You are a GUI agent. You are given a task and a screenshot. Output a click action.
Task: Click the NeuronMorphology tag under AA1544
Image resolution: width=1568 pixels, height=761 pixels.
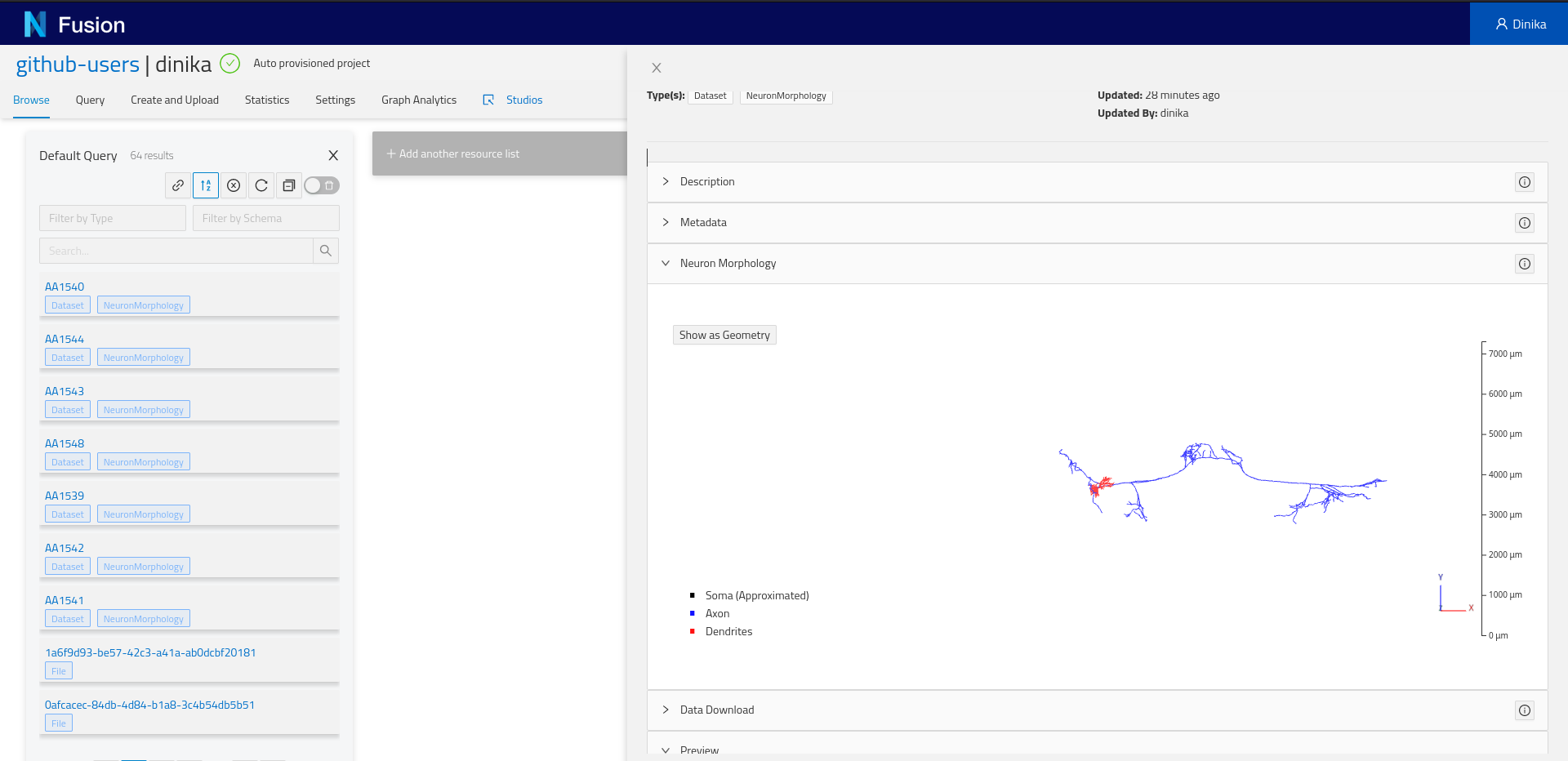tap(144, 358)
